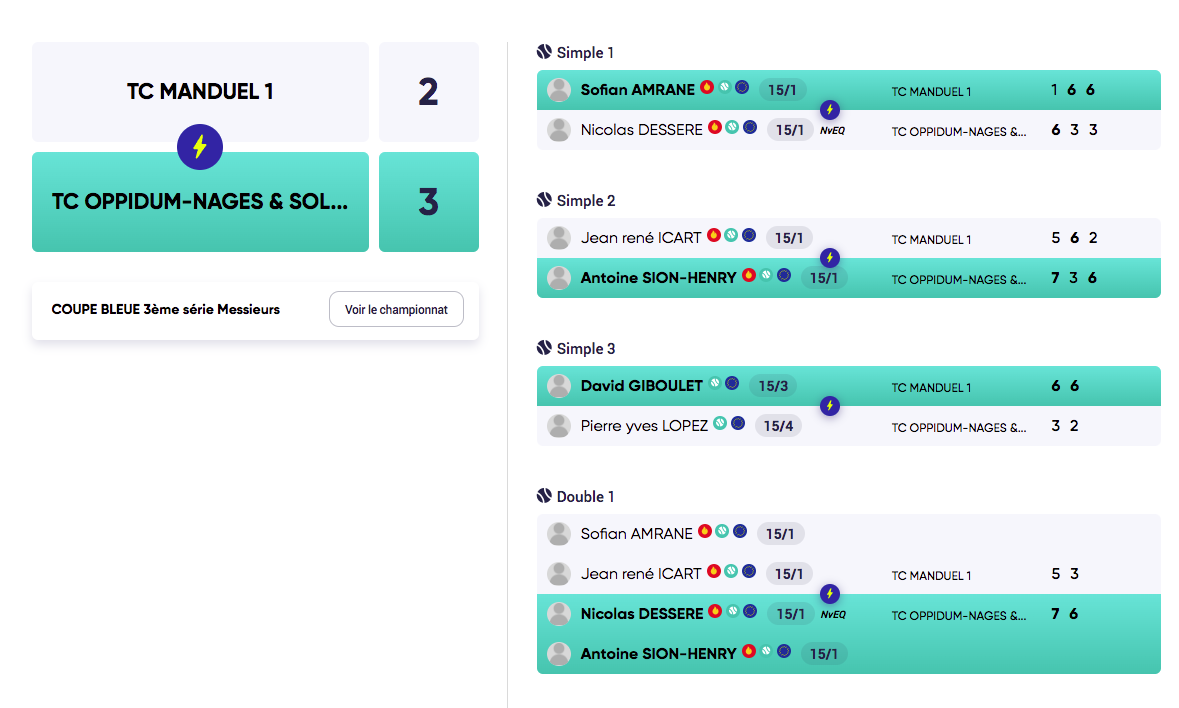Screen dimensions: 1179x708
Task: Click the Double 1 lightning bolt badge
Action: click(829, 594)
